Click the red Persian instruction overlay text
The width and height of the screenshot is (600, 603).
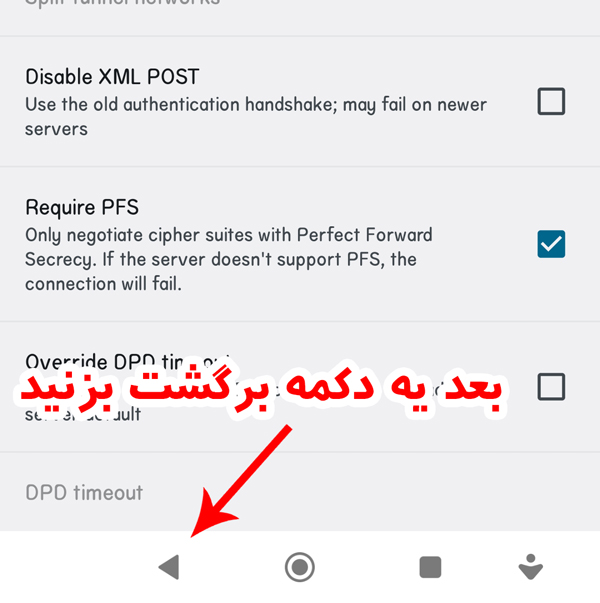(x=261, y=388)
